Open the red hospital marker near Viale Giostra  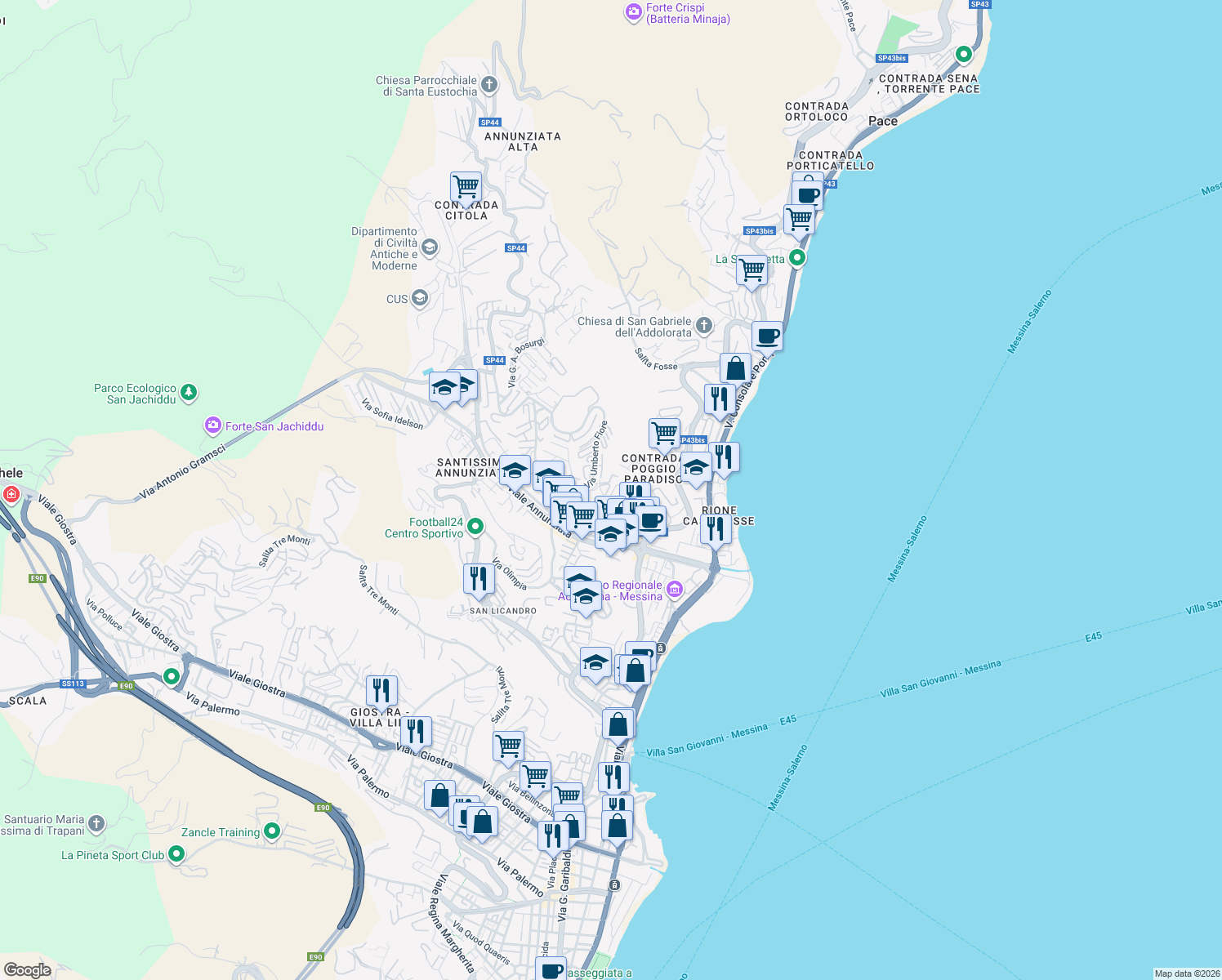click(x=11, y=494)
